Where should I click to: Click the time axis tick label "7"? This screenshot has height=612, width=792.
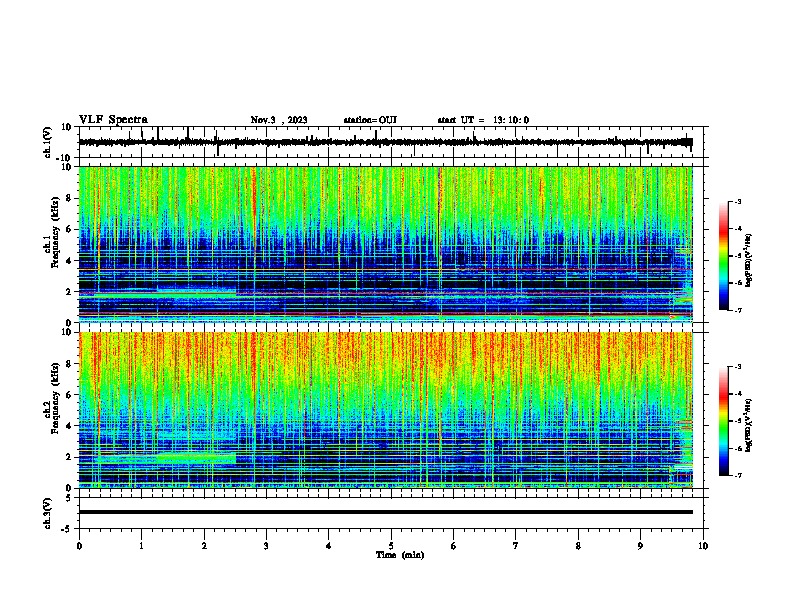click(x=516, y=546)
